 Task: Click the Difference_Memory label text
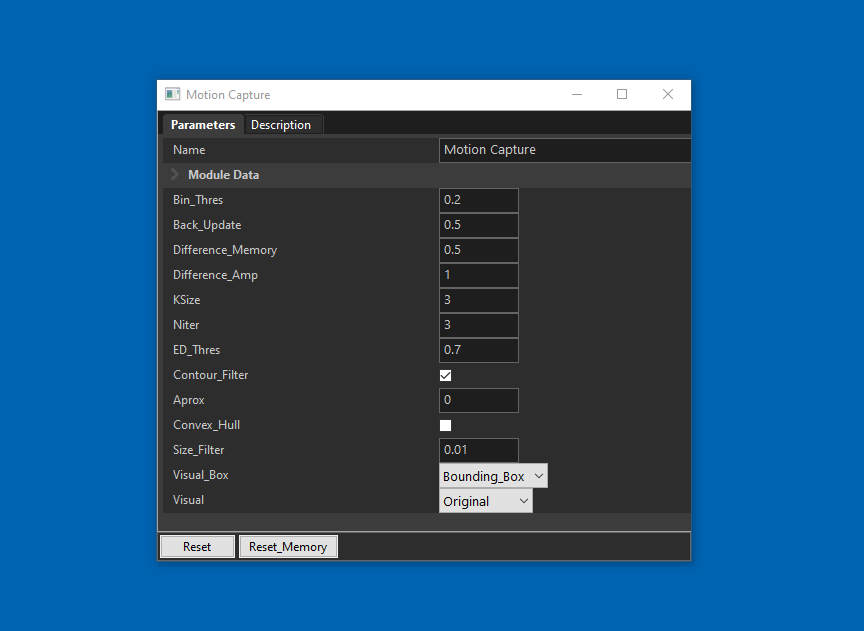coord(225,250)
